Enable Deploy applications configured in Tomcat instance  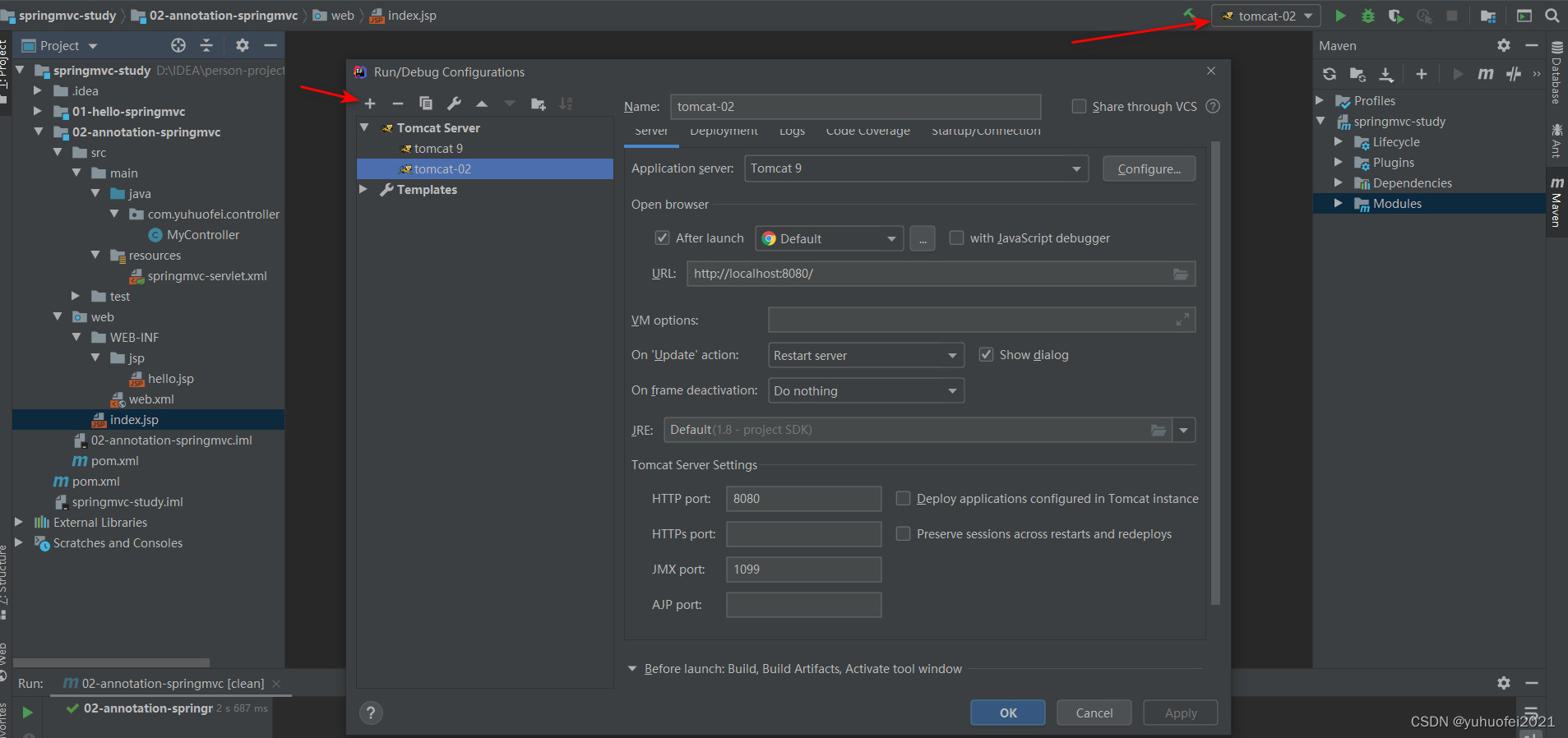pos(903,498)
